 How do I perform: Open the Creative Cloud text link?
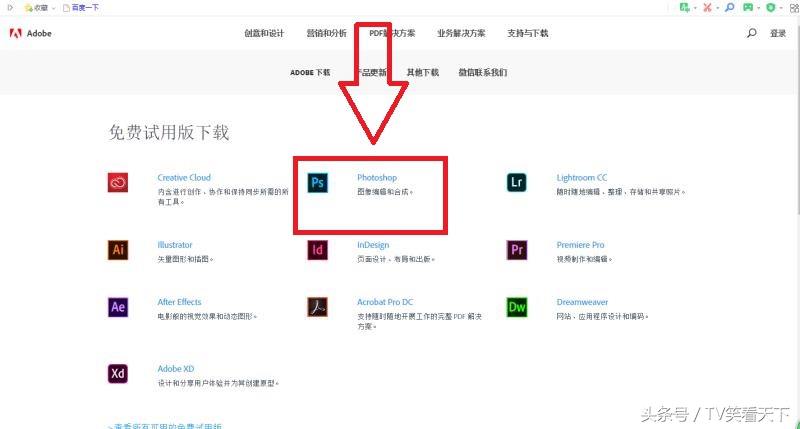[184, 178]
